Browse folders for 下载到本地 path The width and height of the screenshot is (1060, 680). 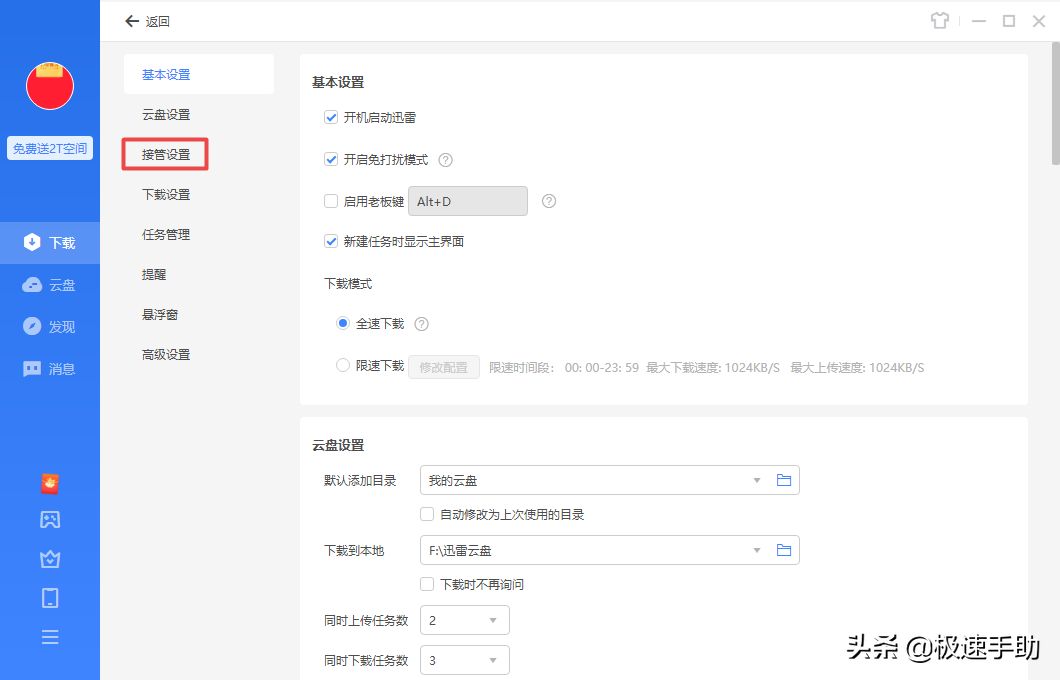pyautogui.click(x=784, y=550)
